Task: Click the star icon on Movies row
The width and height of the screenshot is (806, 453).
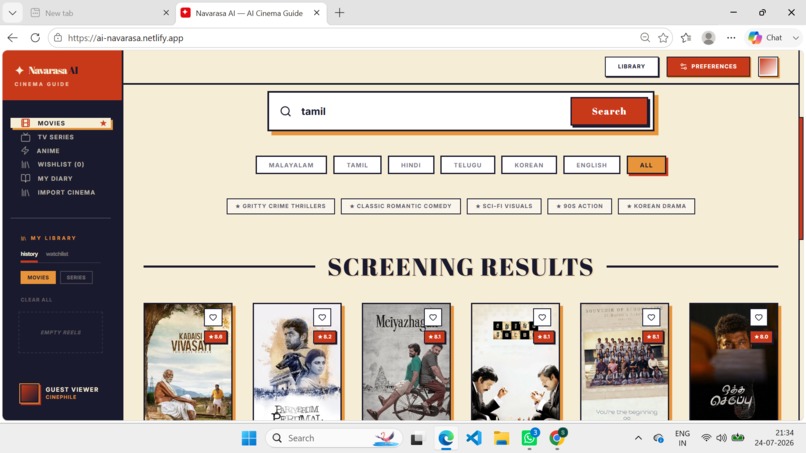Action: [103, 123]
